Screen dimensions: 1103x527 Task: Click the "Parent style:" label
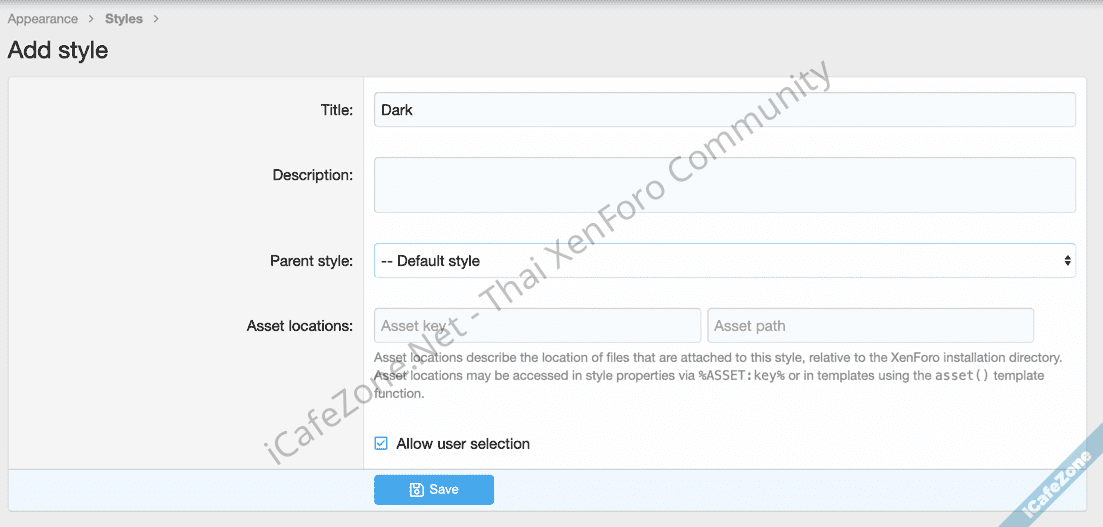311,261
